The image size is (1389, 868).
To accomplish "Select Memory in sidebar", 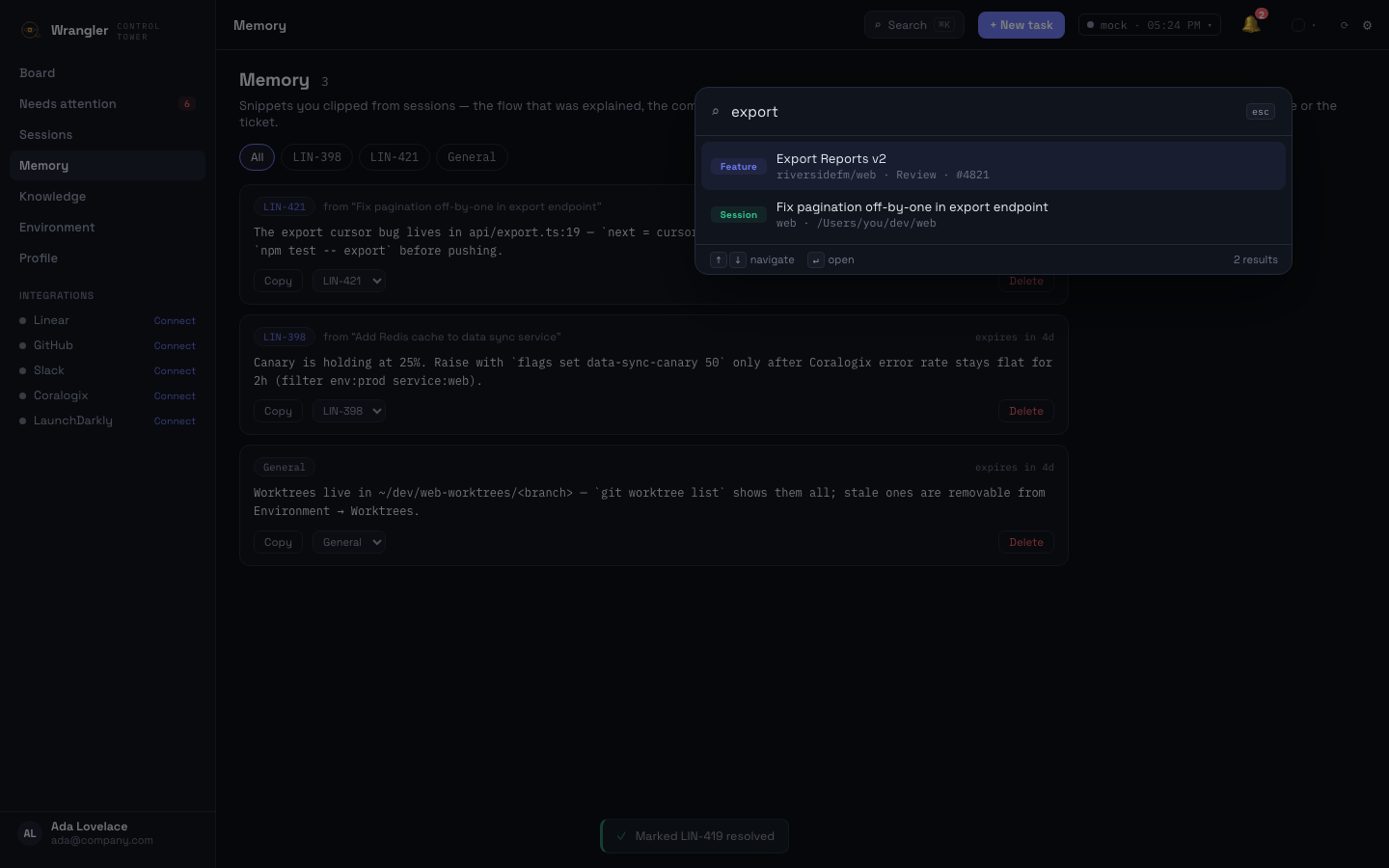I will [107, 166].
